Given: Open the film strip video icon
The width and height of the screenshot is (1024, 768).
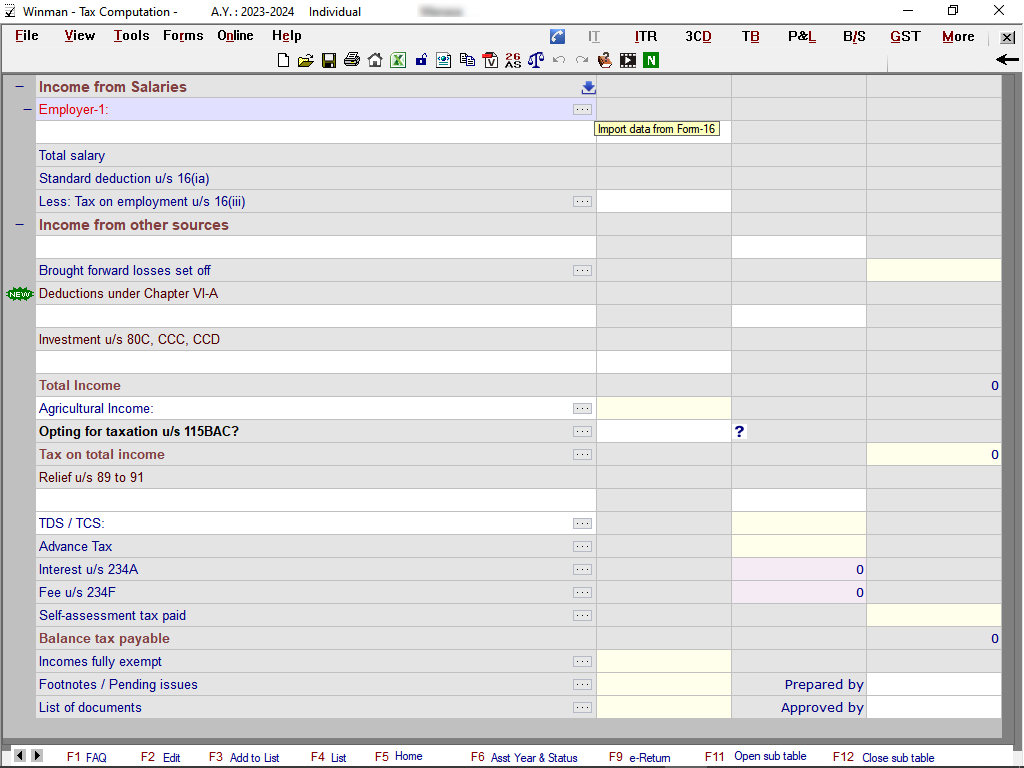Looking at the screenshot, I should pos(628,60).
